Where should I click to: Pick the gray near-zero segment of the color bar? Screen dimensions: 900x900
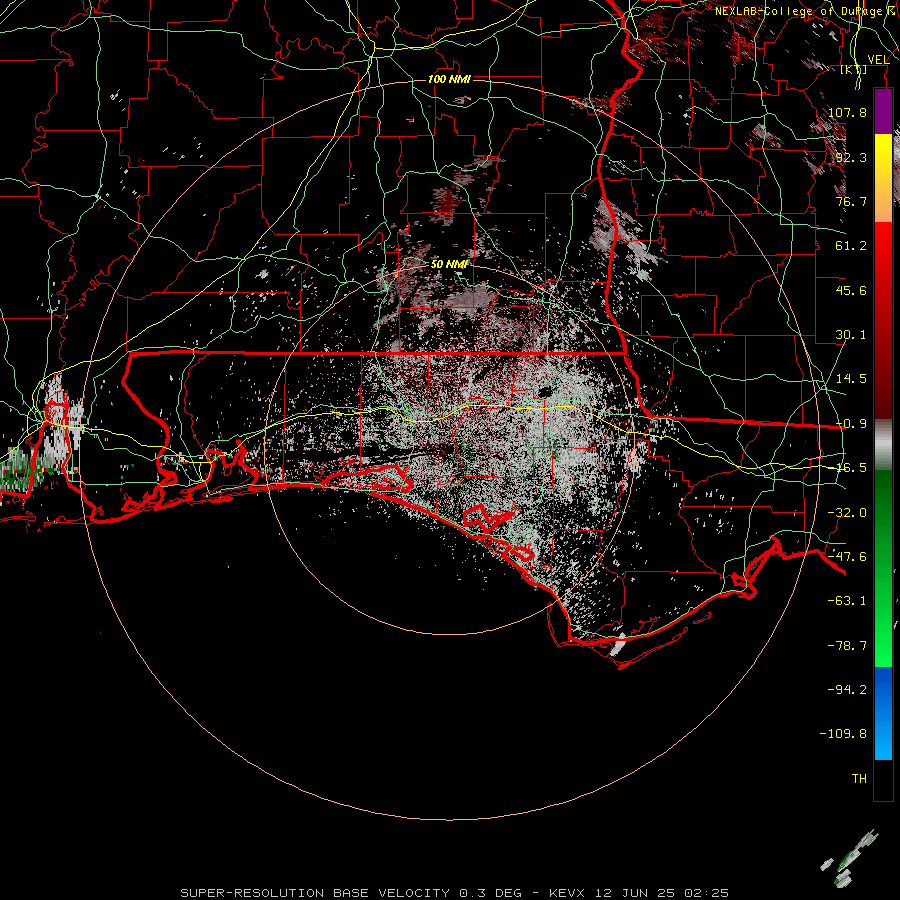883,445
